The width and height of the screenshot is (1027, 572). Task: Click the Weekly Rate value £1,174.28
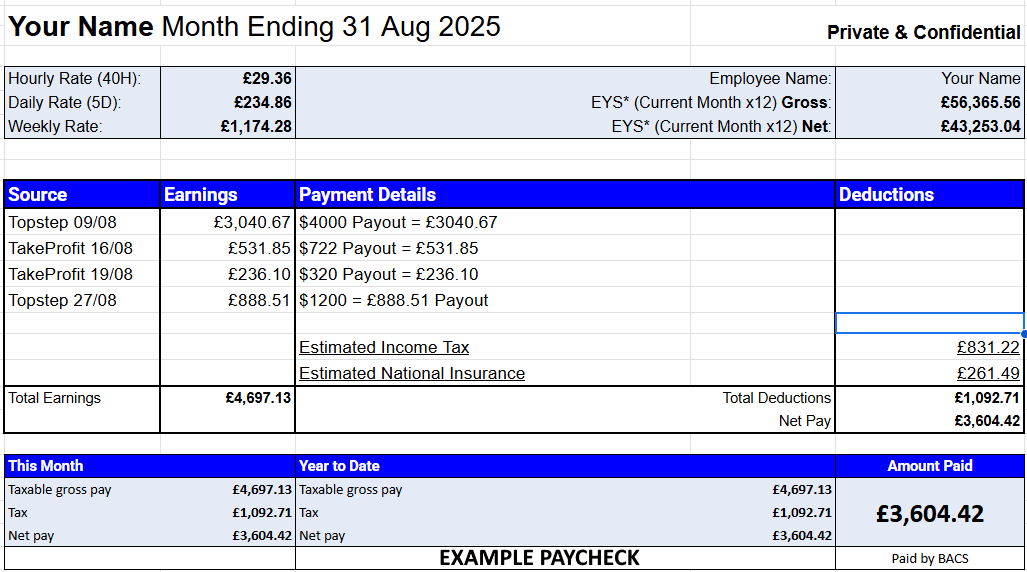point(257,126)
